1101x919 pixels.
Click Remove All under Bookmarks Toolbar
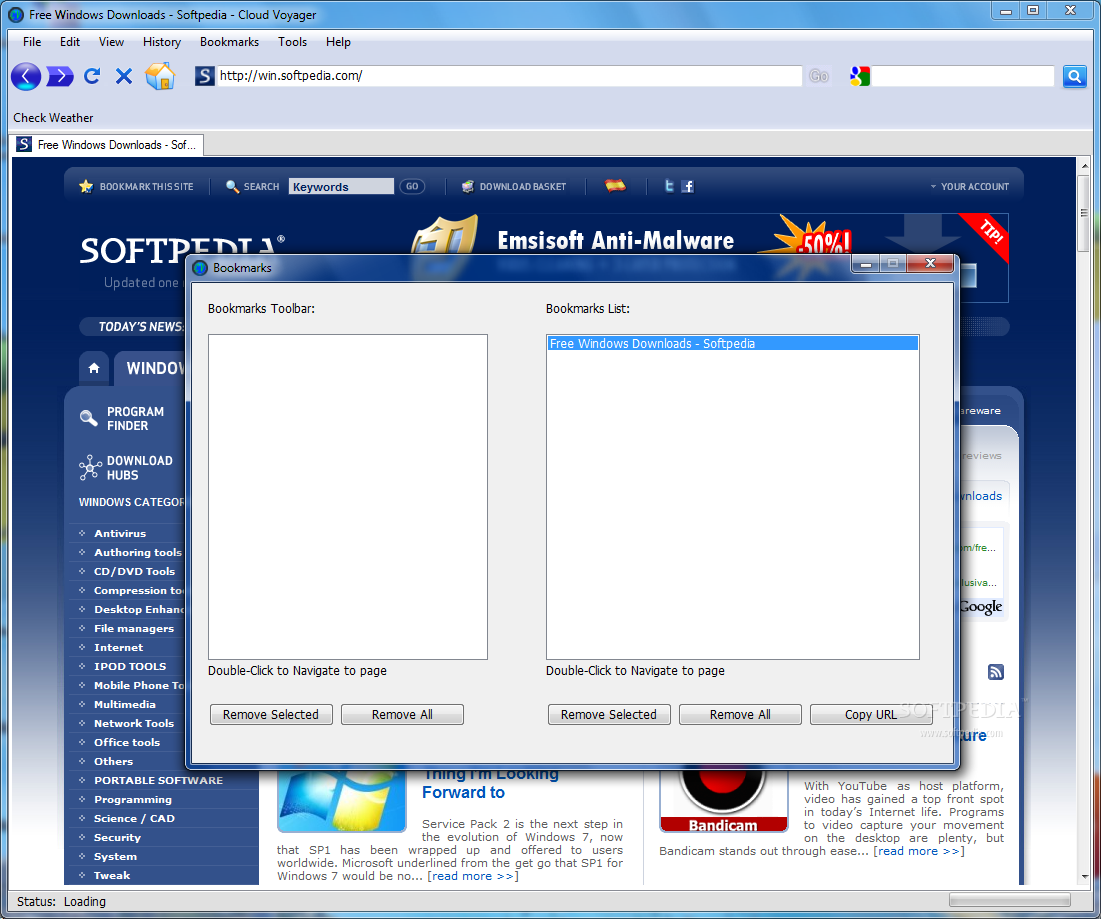click(x=402, y=714)
